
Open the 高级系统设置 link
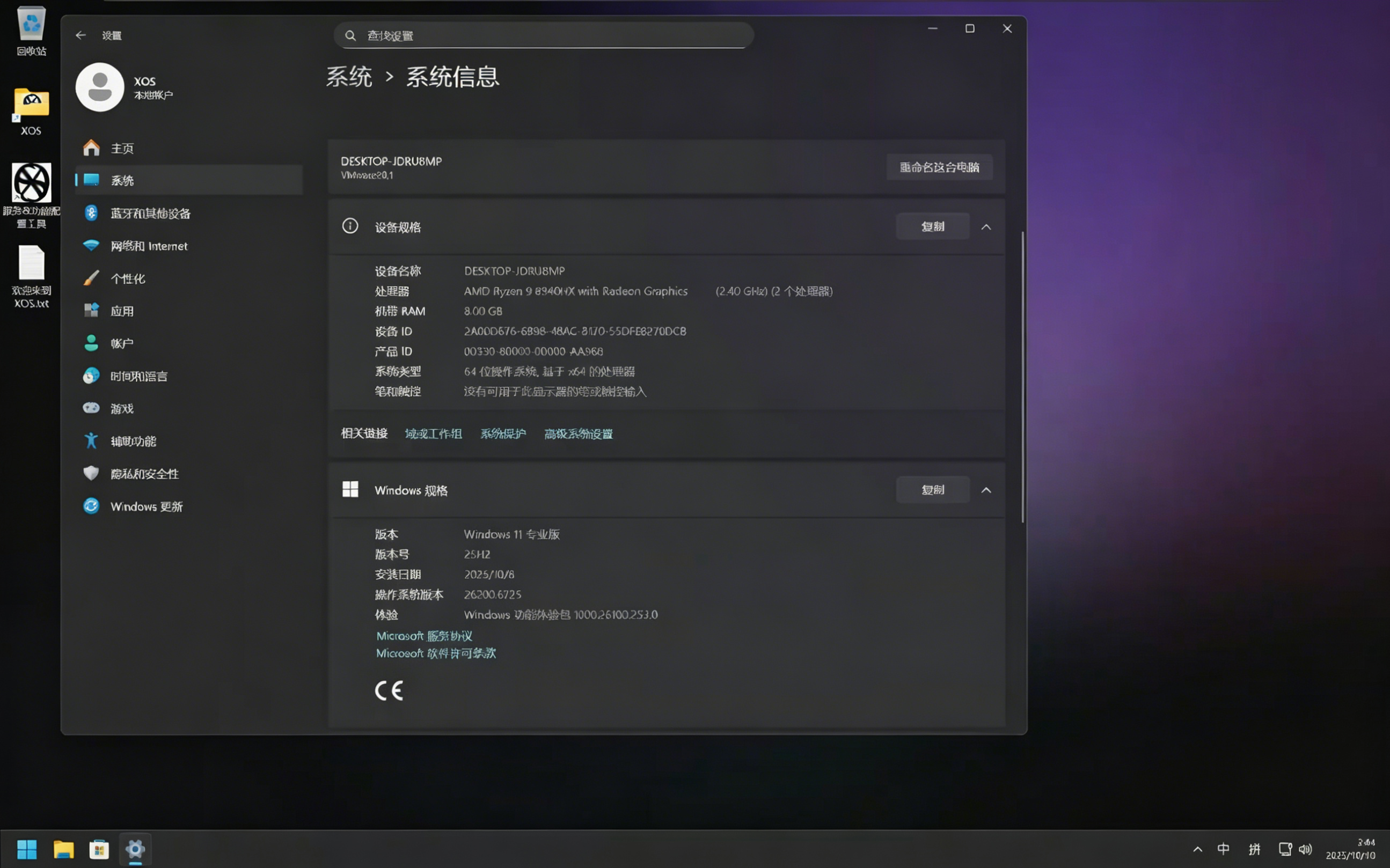(x=578, y=434)
